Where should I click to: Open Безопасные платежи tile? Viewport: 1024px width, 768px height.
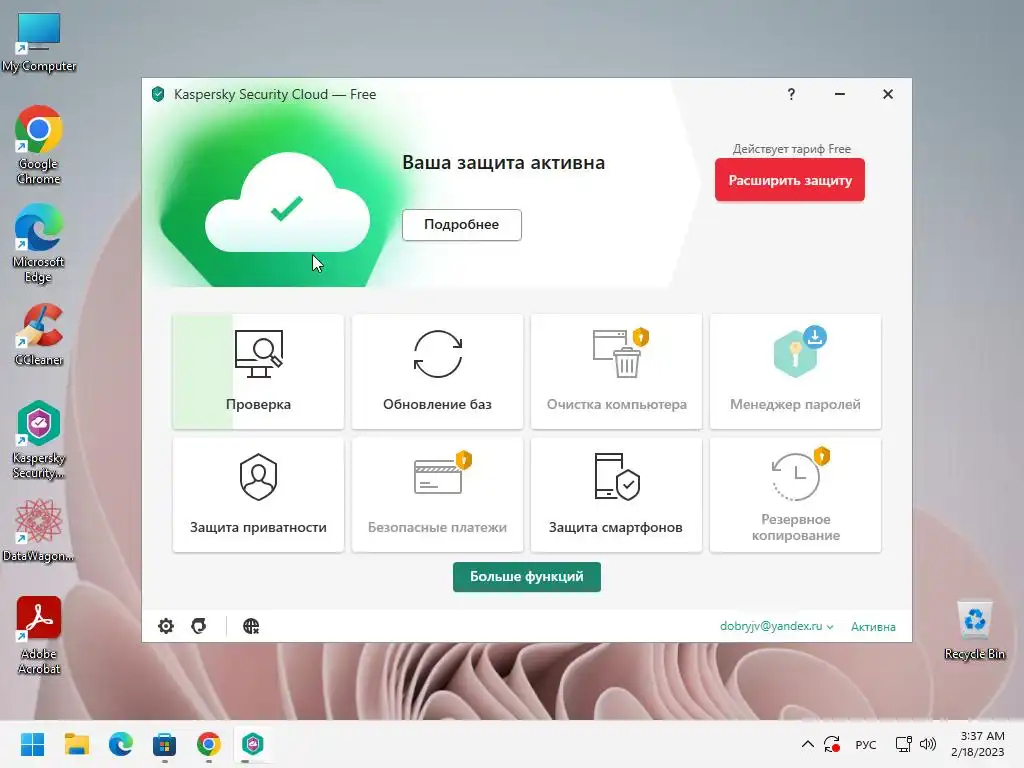(437, 495)
